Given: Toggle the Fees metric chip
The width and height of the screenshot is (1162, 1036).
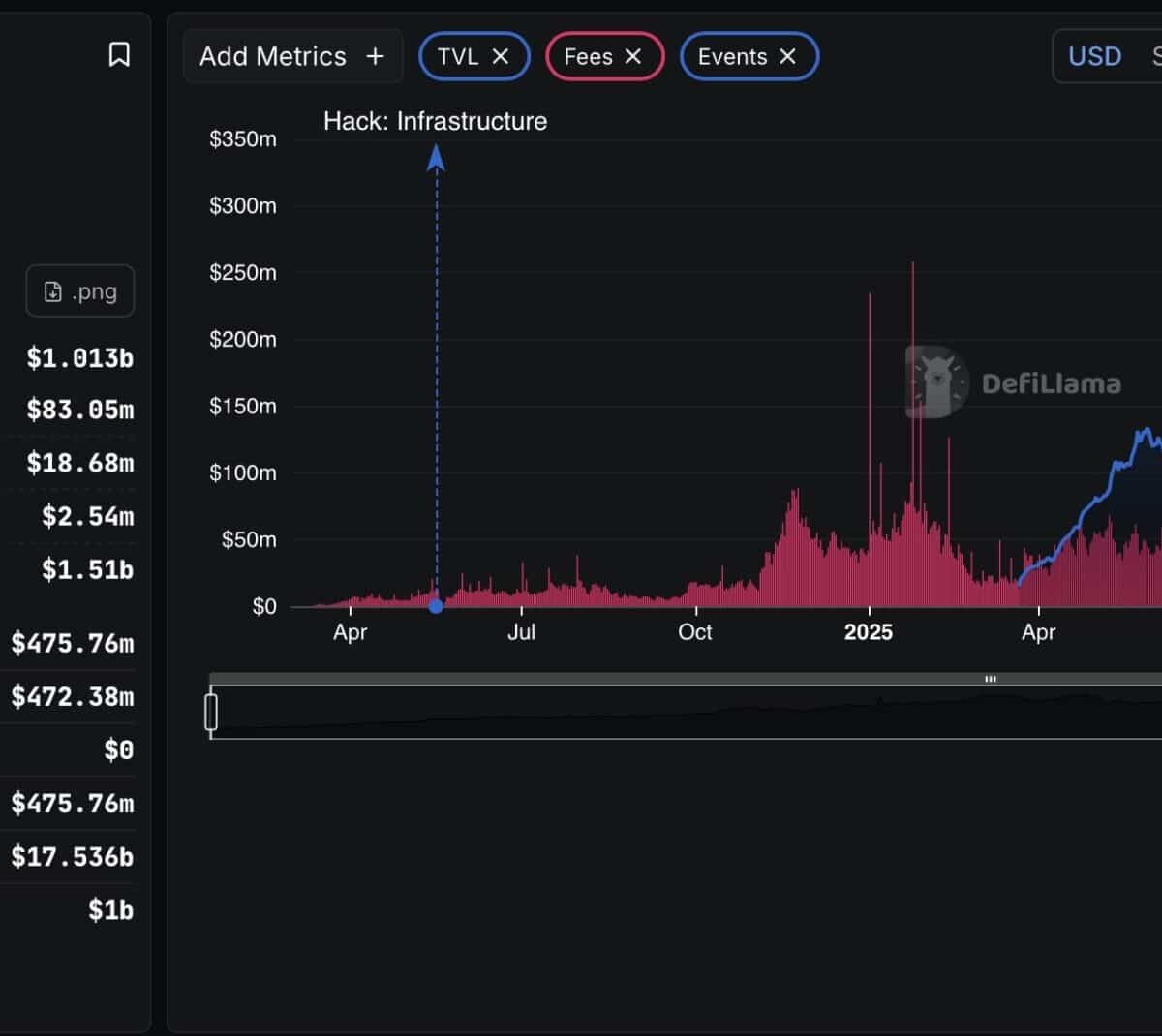Looking at the screenshot, I should click(x=588, y=56).
